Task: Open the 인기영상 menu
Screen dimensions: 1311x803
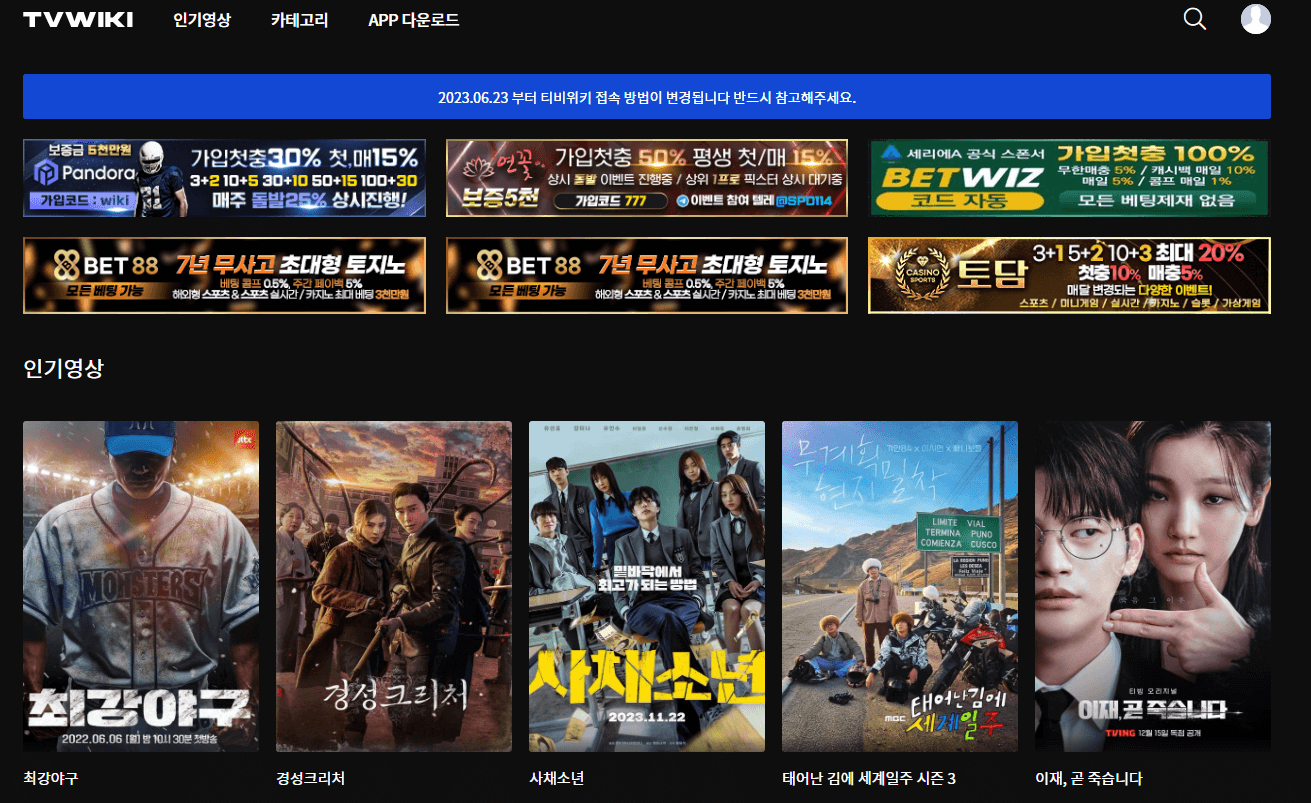Action: click(x=202, y=20)
